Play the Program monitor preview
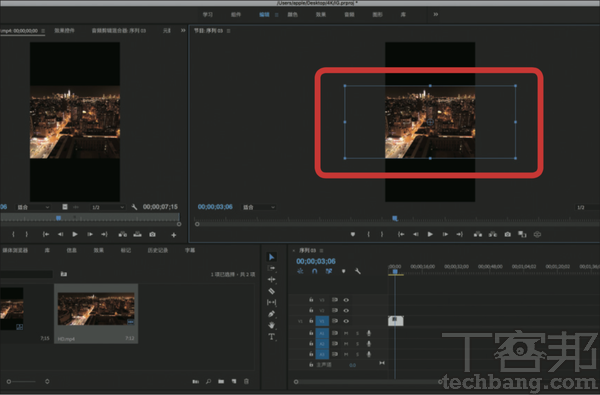Viewport: 600px width, 395px height. 430,234
